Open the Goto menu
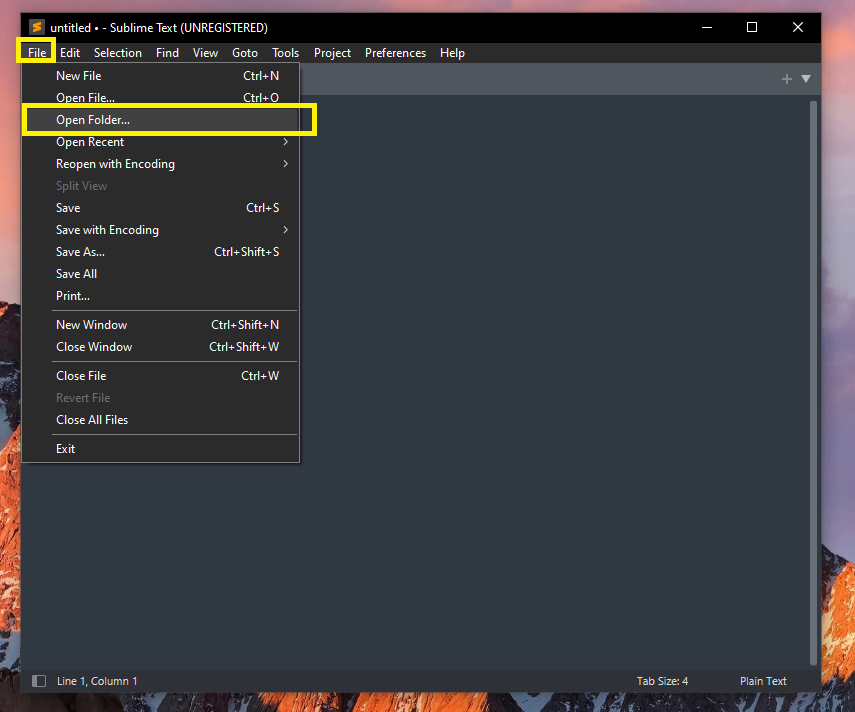This screenshot has width=855, height=712. coord(245,53)
